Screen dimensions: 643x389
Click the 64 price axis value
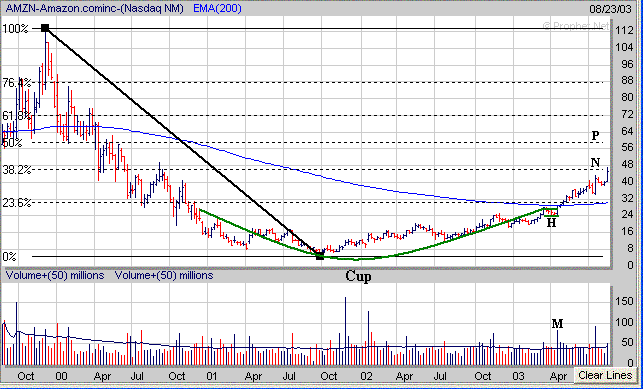(x=628, y=131)
